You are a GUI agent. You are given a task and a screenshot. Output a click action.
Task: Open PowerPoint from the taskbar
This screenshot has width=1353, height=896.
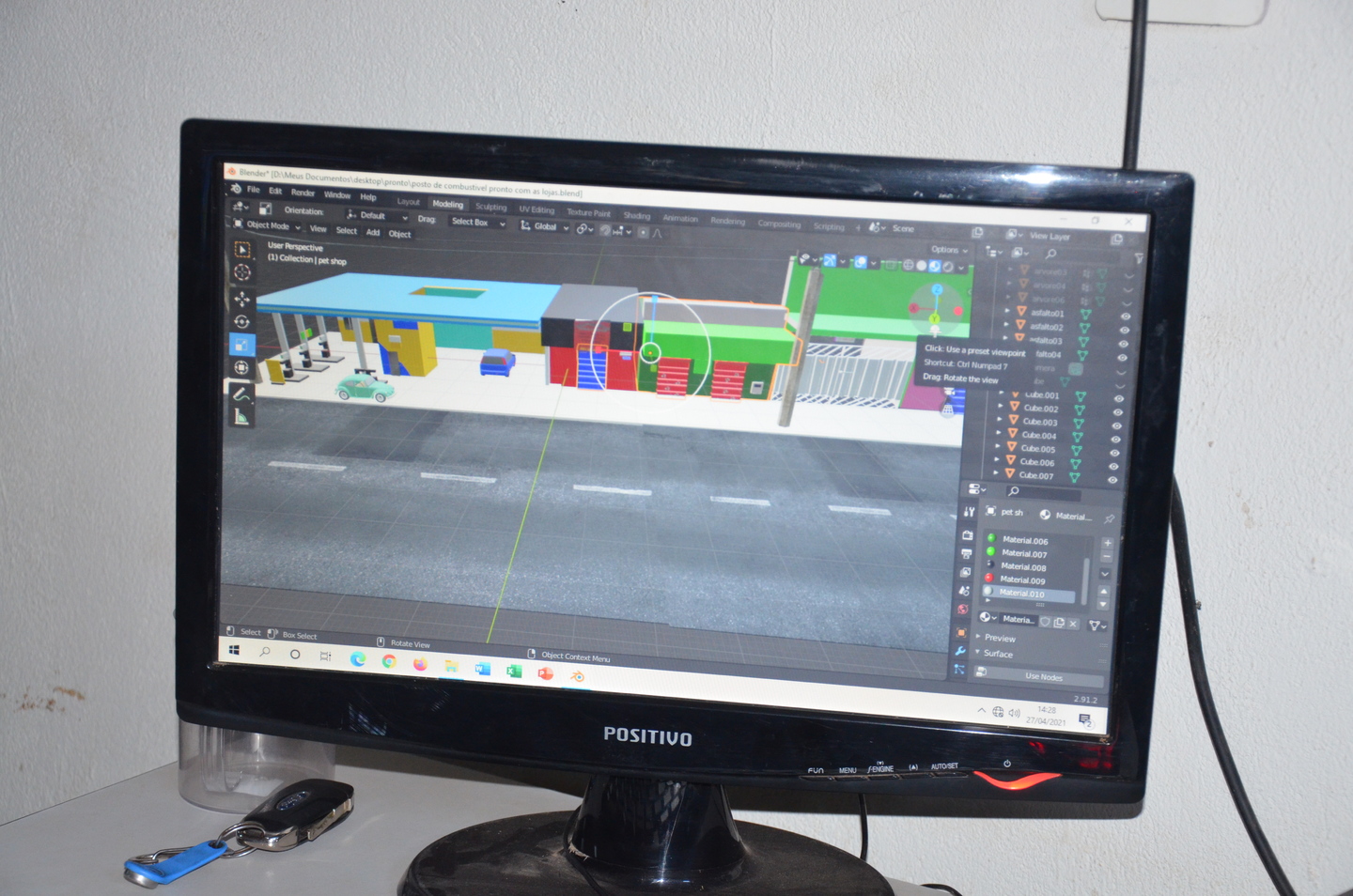click(x=545, y=673)
